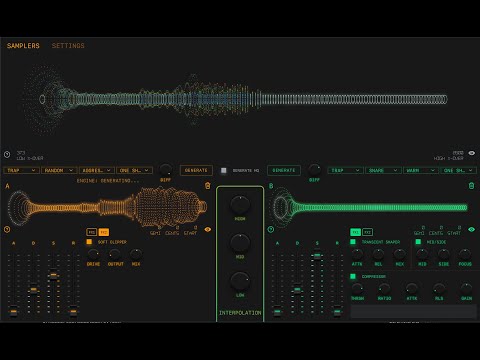The height and width of the screenshot is (360, 480).
Task: Play the main blended sample preview
Action: (7, 154)
